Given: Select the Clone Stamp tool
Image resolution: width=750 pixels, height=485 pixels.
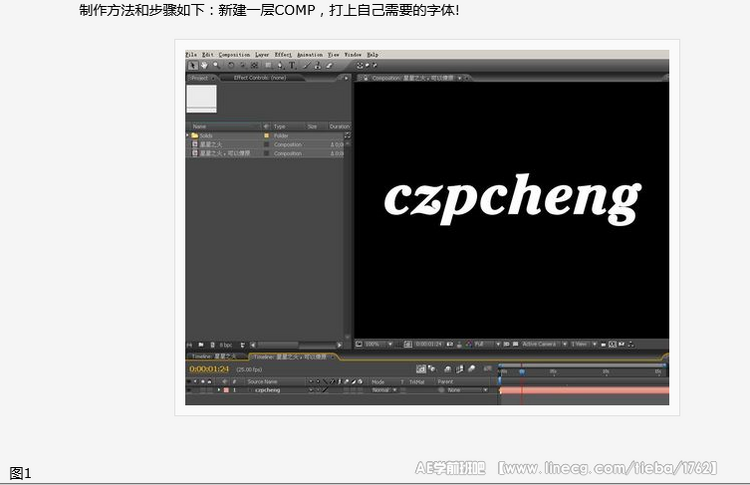Looking at the screenshot, I should point(318,66).
